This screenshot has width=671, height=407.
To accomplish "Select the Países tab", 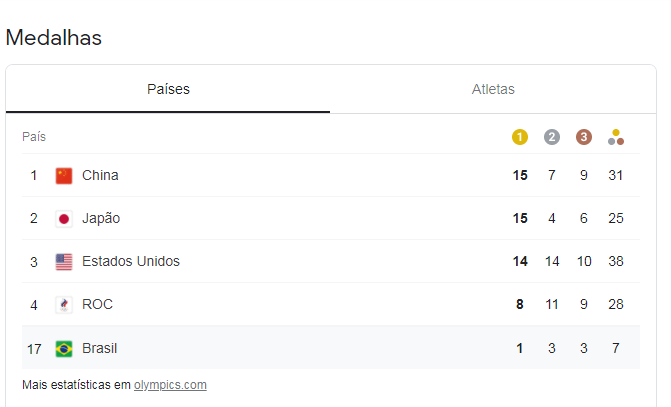I will pyautogui.click(x=168, y=89).
